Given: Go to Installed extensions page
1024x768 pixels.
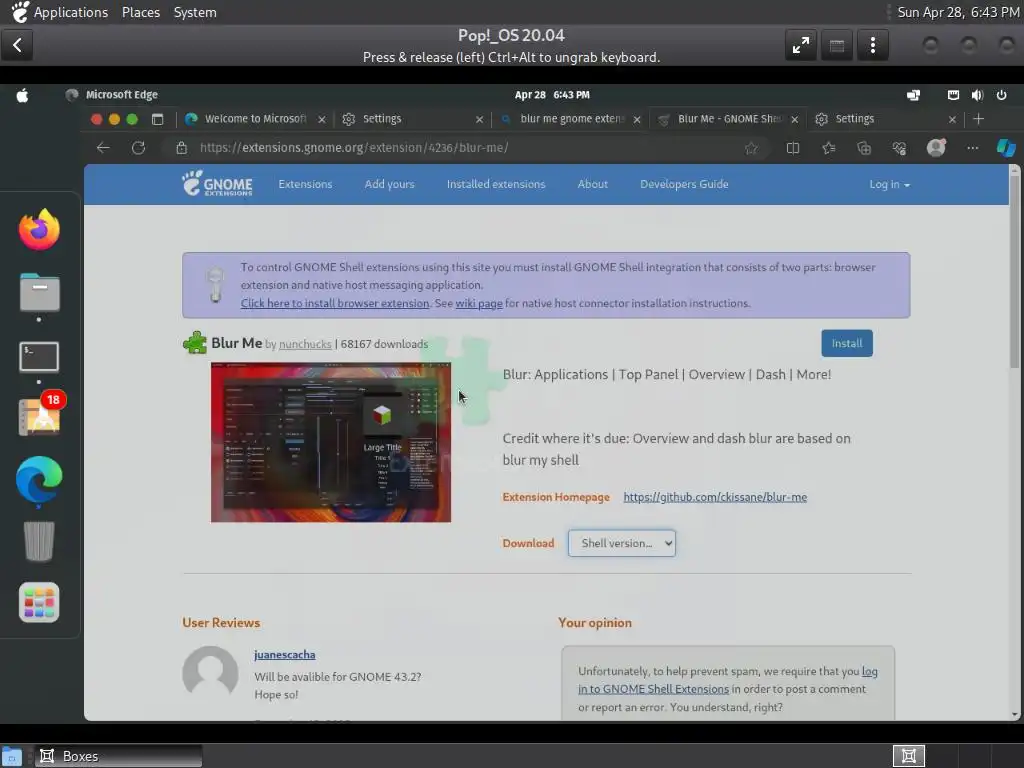Looking at the screenshot, I should tap(496, 184).
